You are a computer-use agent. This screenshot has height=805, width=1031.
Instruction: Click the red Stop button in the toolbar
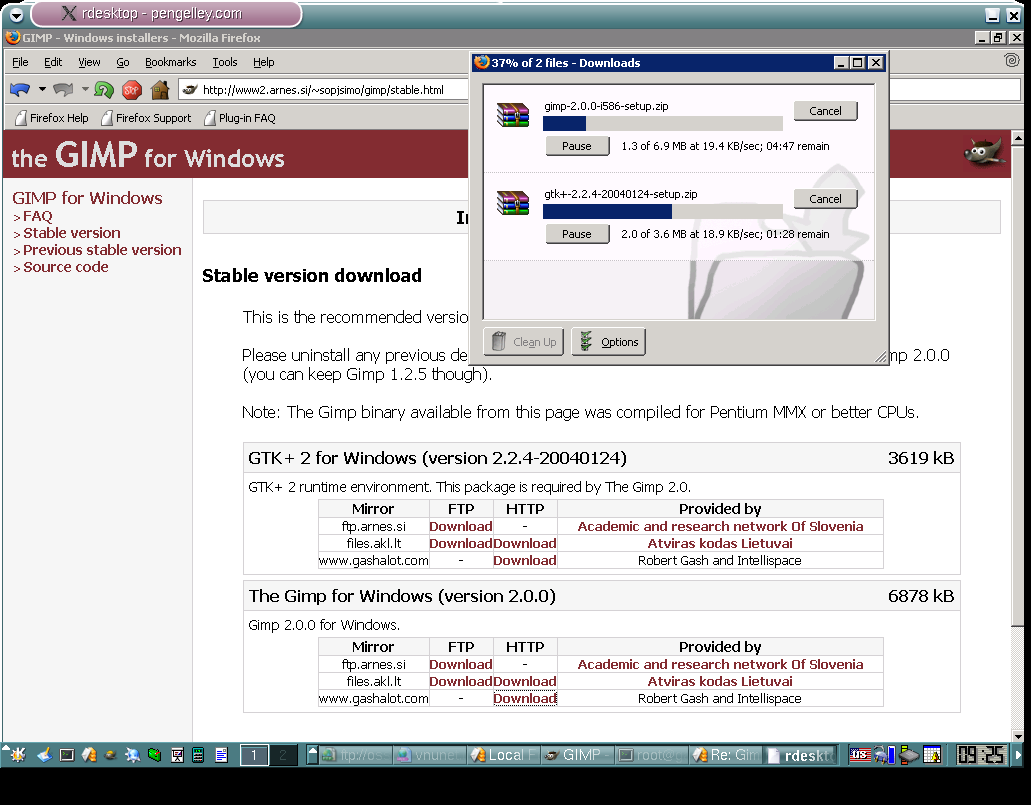(x=132, y=89)
